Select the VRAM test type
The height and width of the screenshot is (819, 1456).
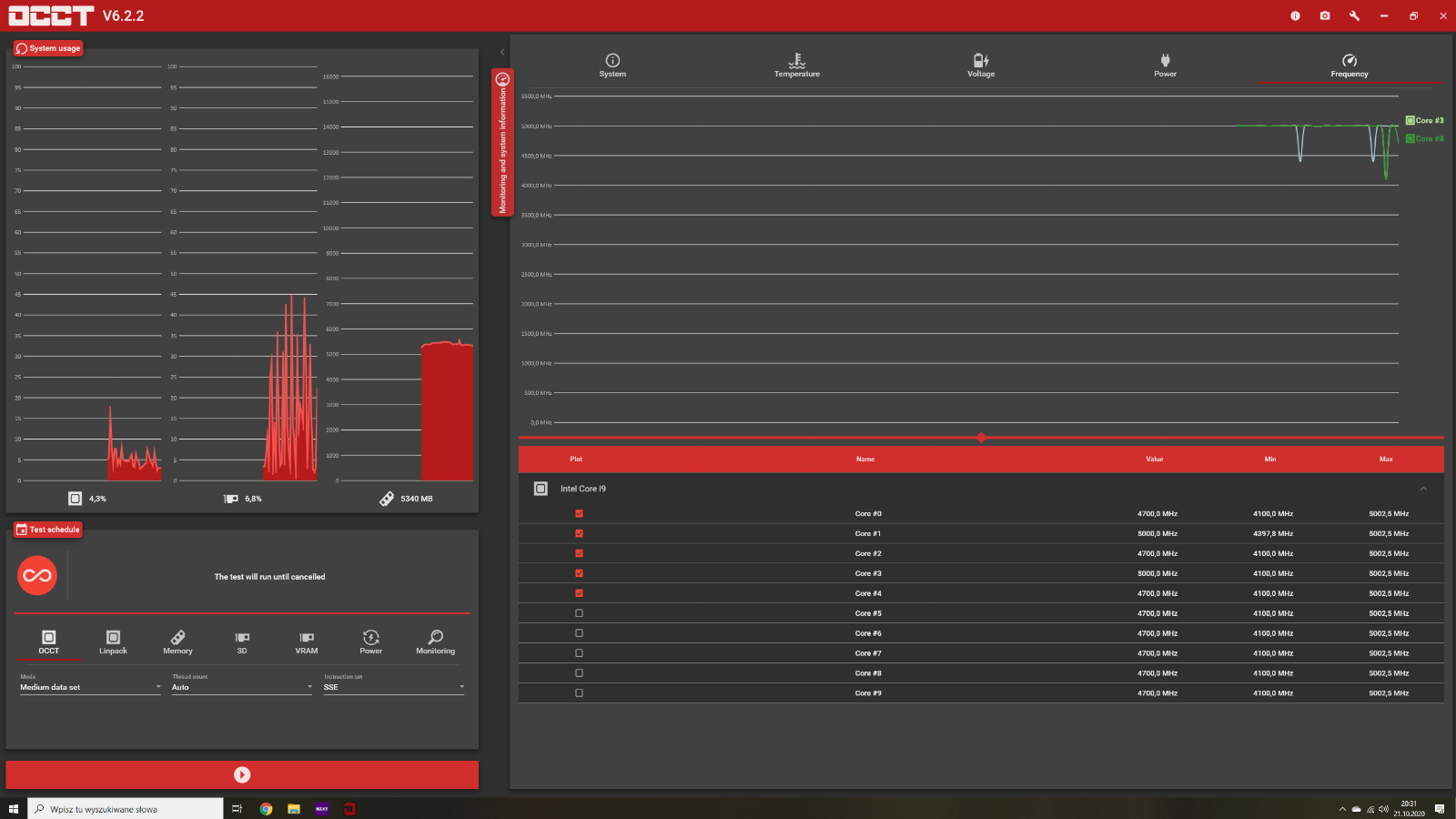point(307,642)
